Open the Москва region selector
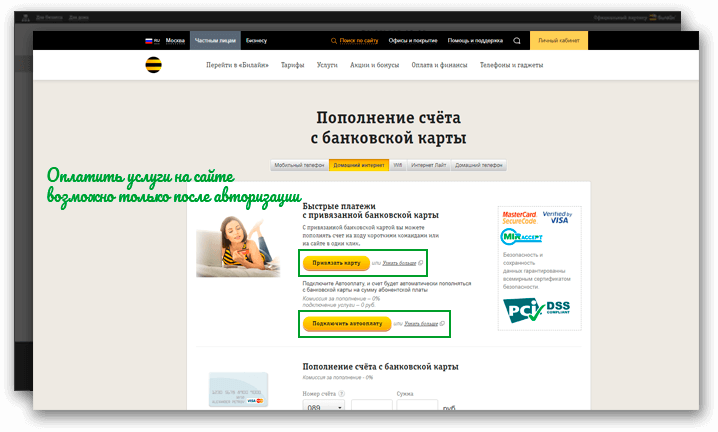The width and height of the screenshot is (718, 432). coord(175,41)
